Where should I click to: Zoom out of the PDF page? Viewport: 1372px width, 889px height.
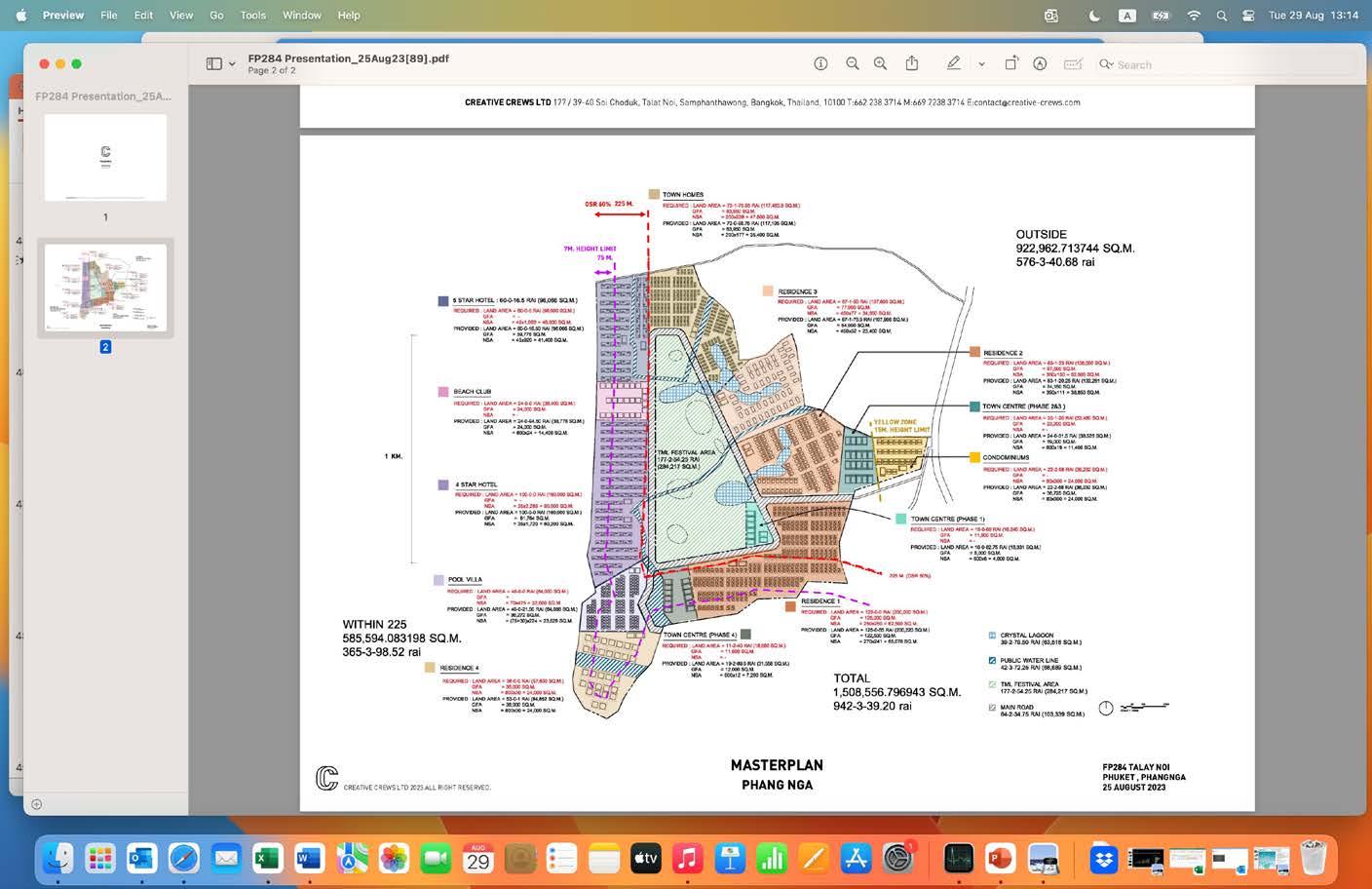[x=853, y=63]
